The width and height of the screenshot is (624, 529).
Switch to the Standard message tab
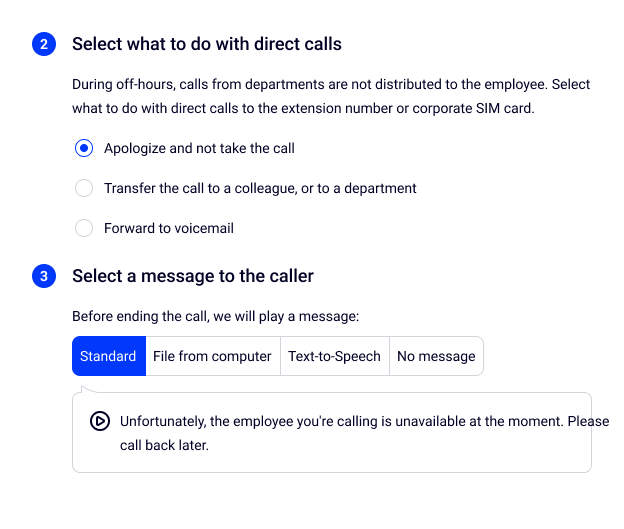pyautogui.click(x=108, y=357)
